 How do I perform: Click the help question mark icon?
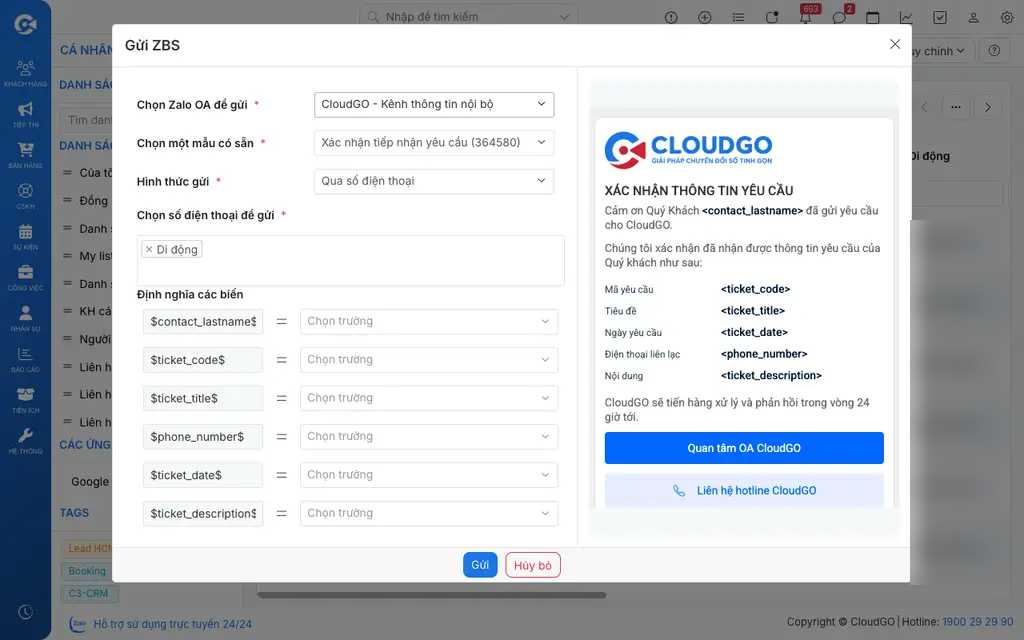(x=994, y=50)
